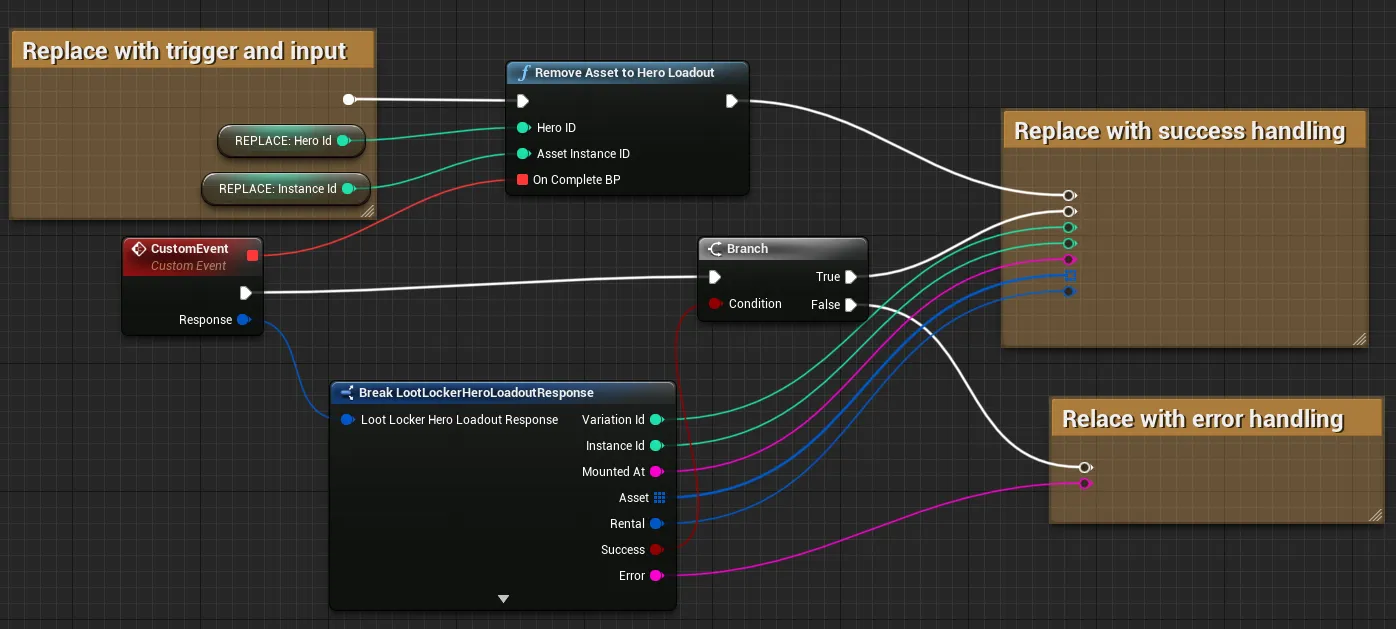The image size is (1396, 629).
Task: Click exec input pin in error handling comment
Action: click(1085, 467)
